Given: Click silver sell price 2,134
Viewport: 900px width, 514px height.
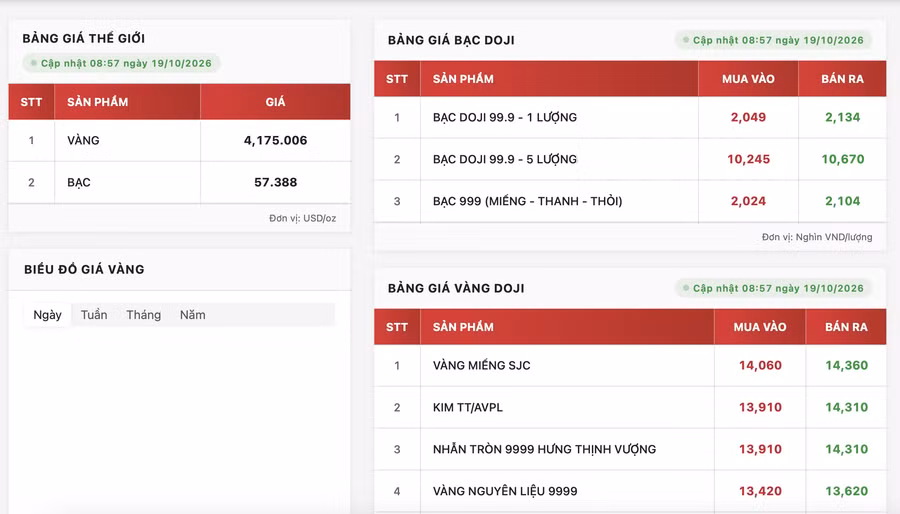Looking at the screenshot, I should point(843,118).
